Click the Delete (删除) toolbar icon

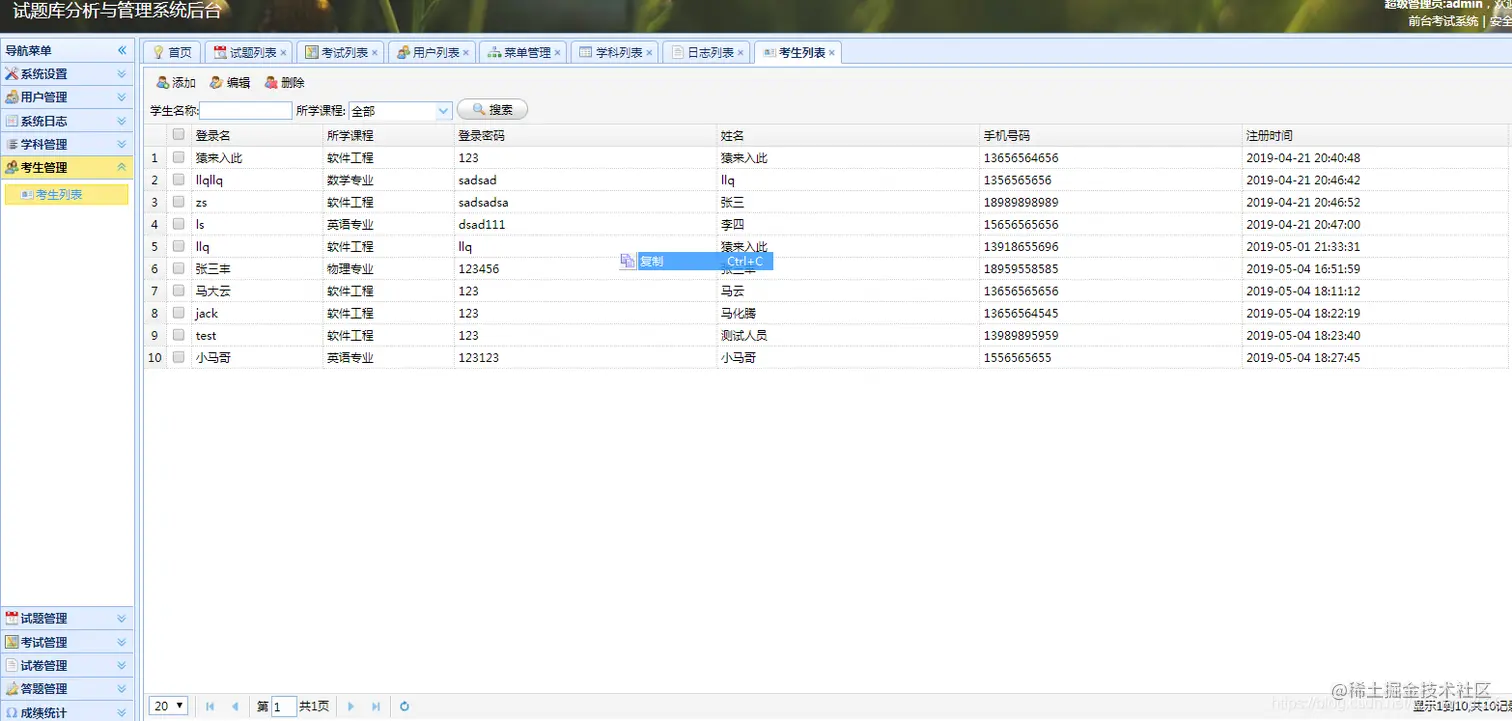pyautogui.click(x=271, y=83)
